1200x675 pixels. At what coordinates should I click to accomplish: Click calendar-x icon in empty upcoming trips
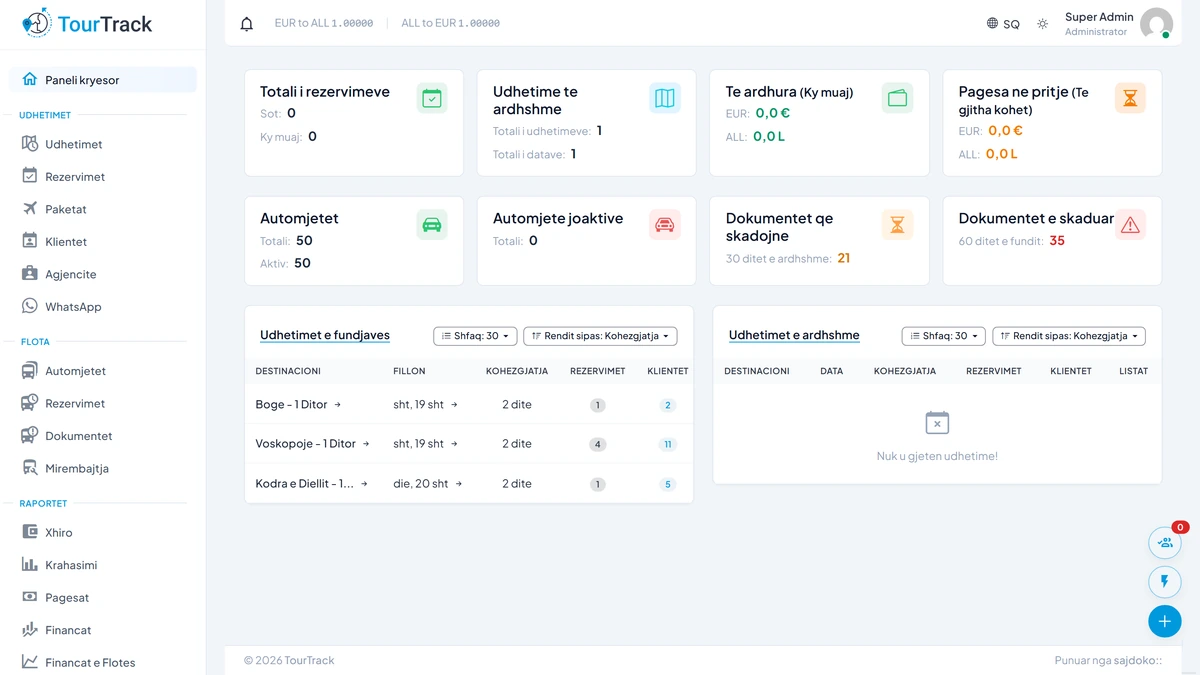[x=937, y=422]
